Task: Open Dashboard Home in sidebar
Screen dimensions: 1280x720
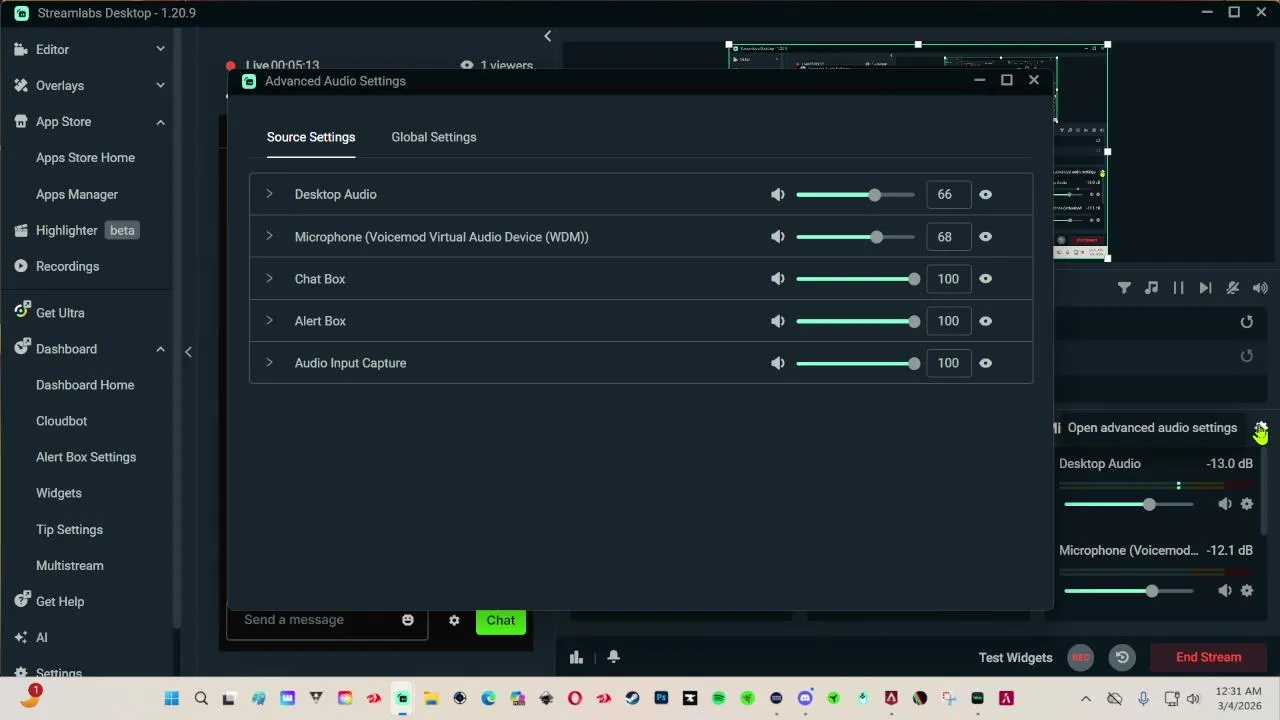Action: tap(85, 385)
